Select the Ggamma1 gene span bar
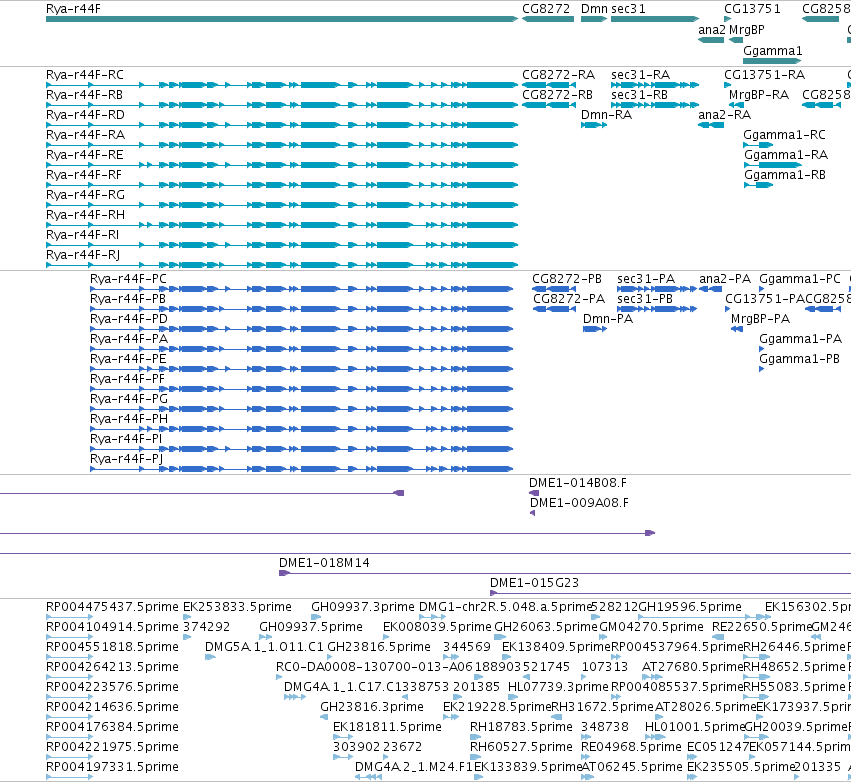Image resolution: width=851 pixels, height=782 pixels. coord(772,61)
